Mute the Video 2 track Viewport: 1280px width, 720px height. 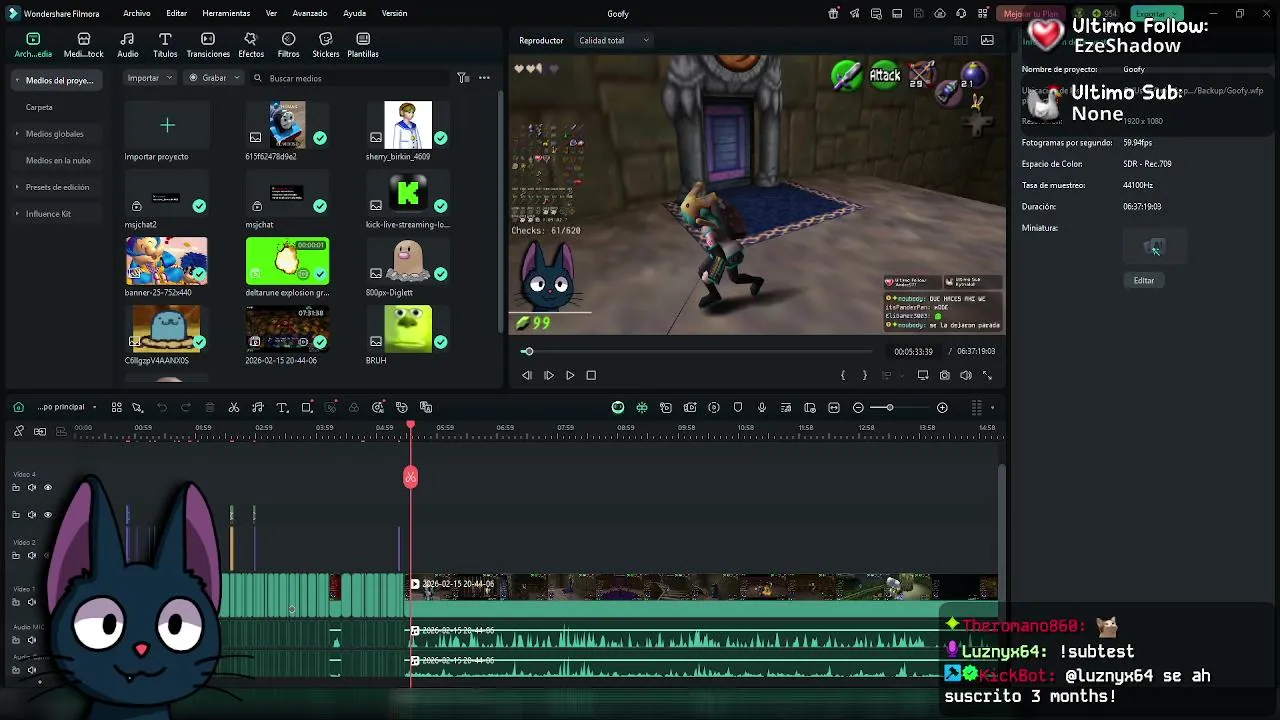31,555
